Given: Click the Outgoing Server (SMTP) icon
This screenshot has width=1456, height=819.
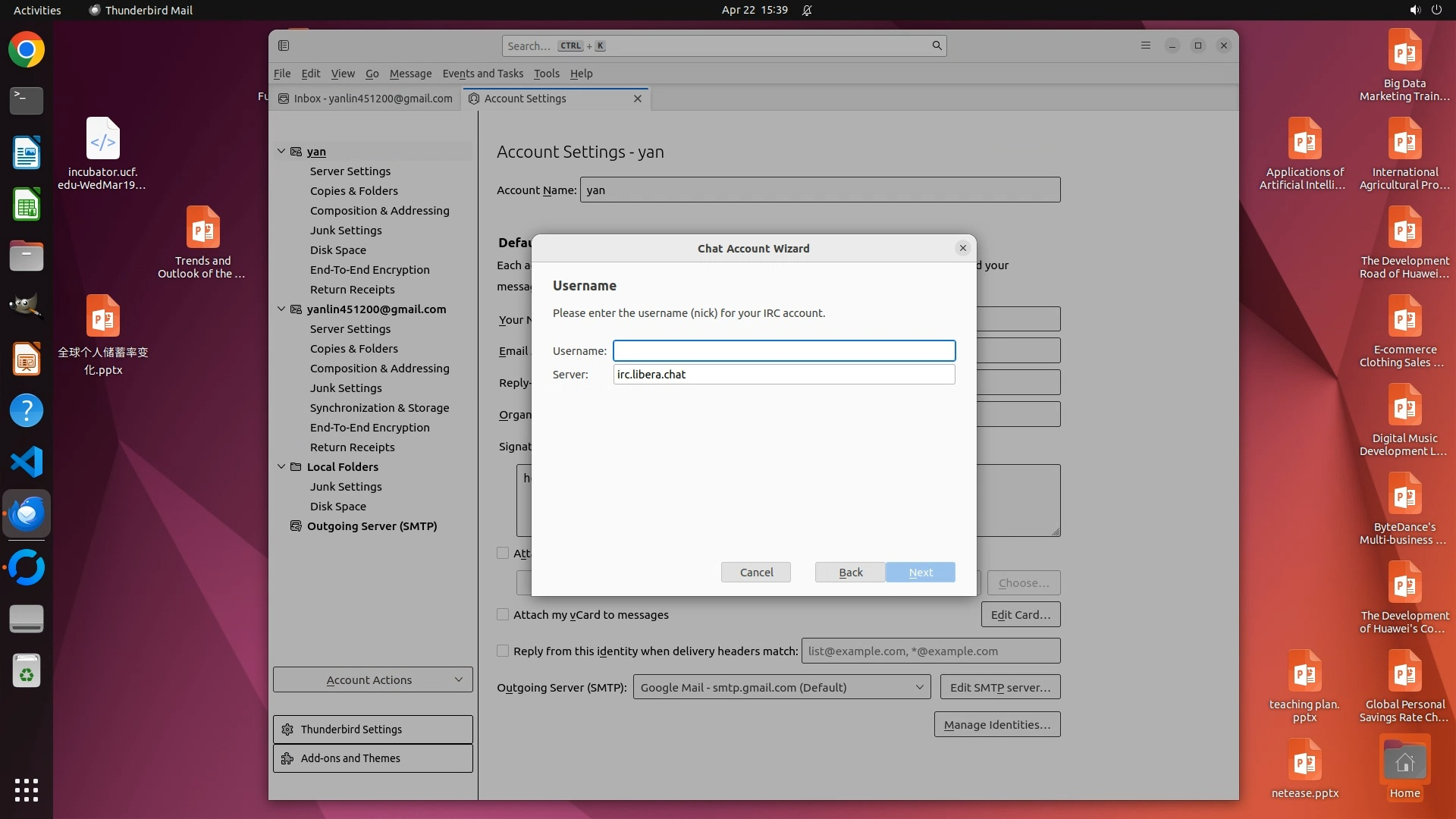Looking at the screenshot, I should point(297,526).
